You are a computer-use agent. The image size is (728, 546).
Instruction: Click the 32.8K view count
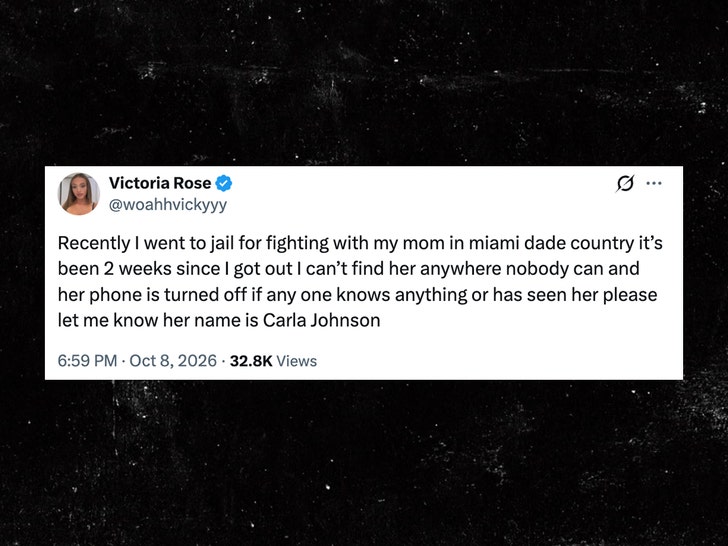251,361
